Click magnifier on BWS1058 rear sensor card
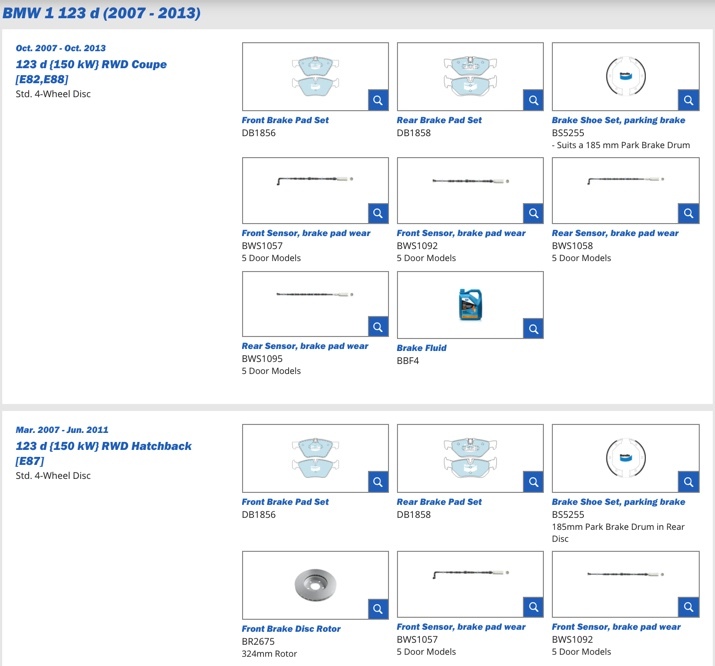 (x=689, y=213)
